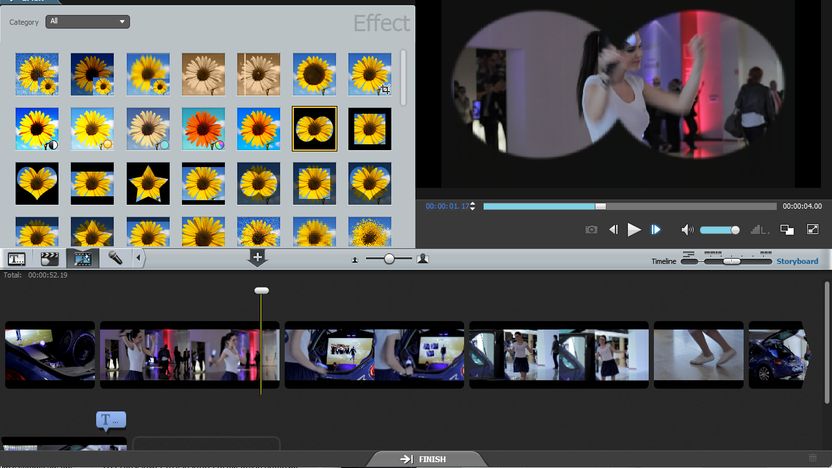
Task: Click the timeline zoom slider
Action: coord(731,261)
